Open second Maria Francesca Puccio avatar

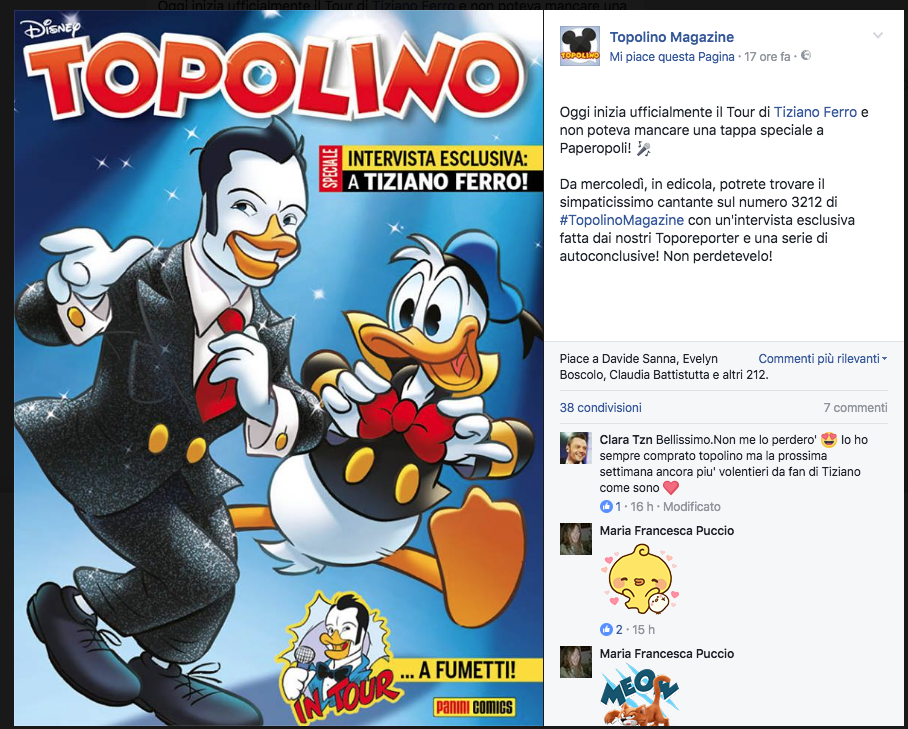[x=576, y=662]
